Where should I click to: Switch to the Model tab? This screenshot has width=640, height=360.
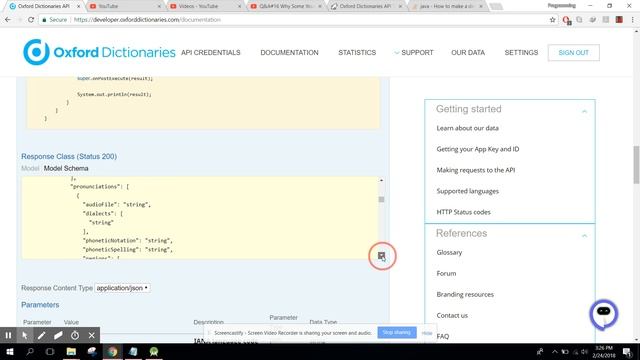[30, 168]
